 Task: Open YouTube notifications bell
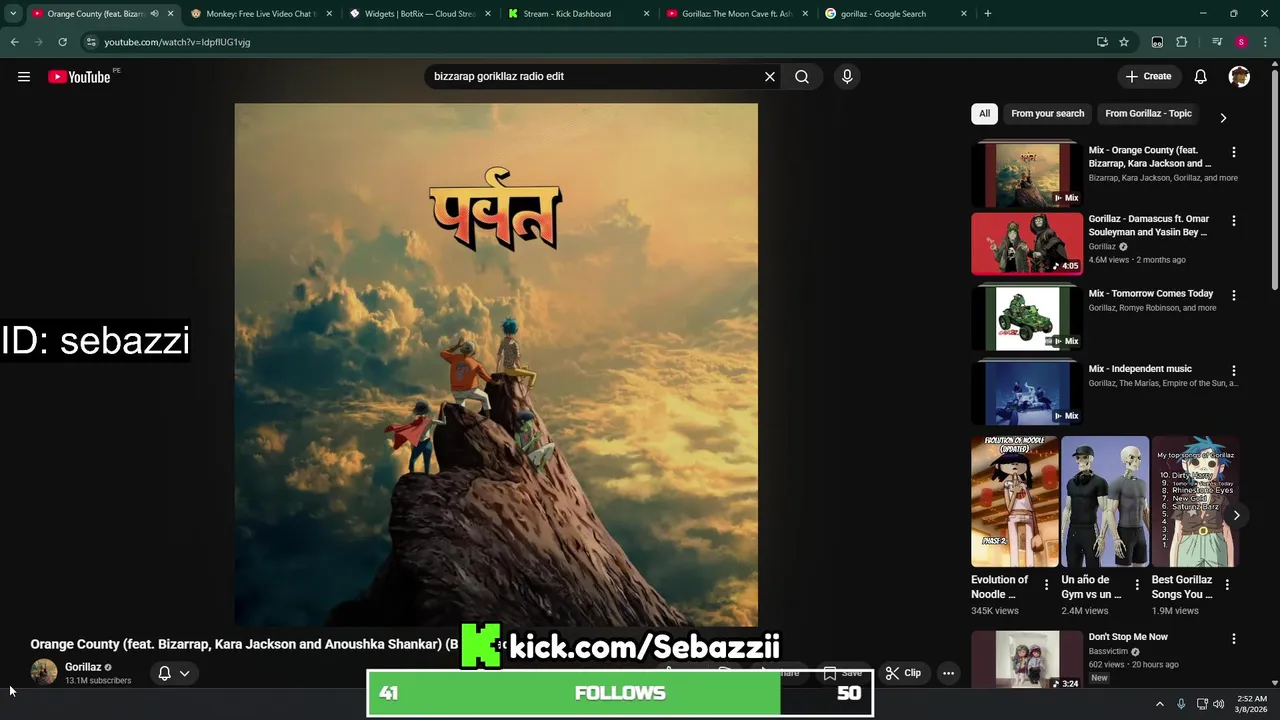click(x=1201, y=77)
